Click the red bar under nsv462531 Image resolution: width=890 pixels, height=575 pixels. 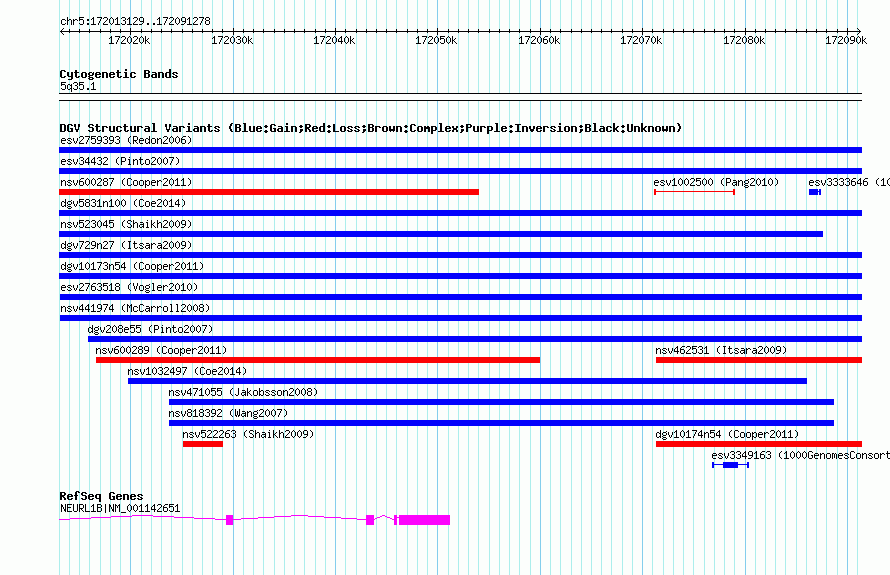tap(759, 360)
